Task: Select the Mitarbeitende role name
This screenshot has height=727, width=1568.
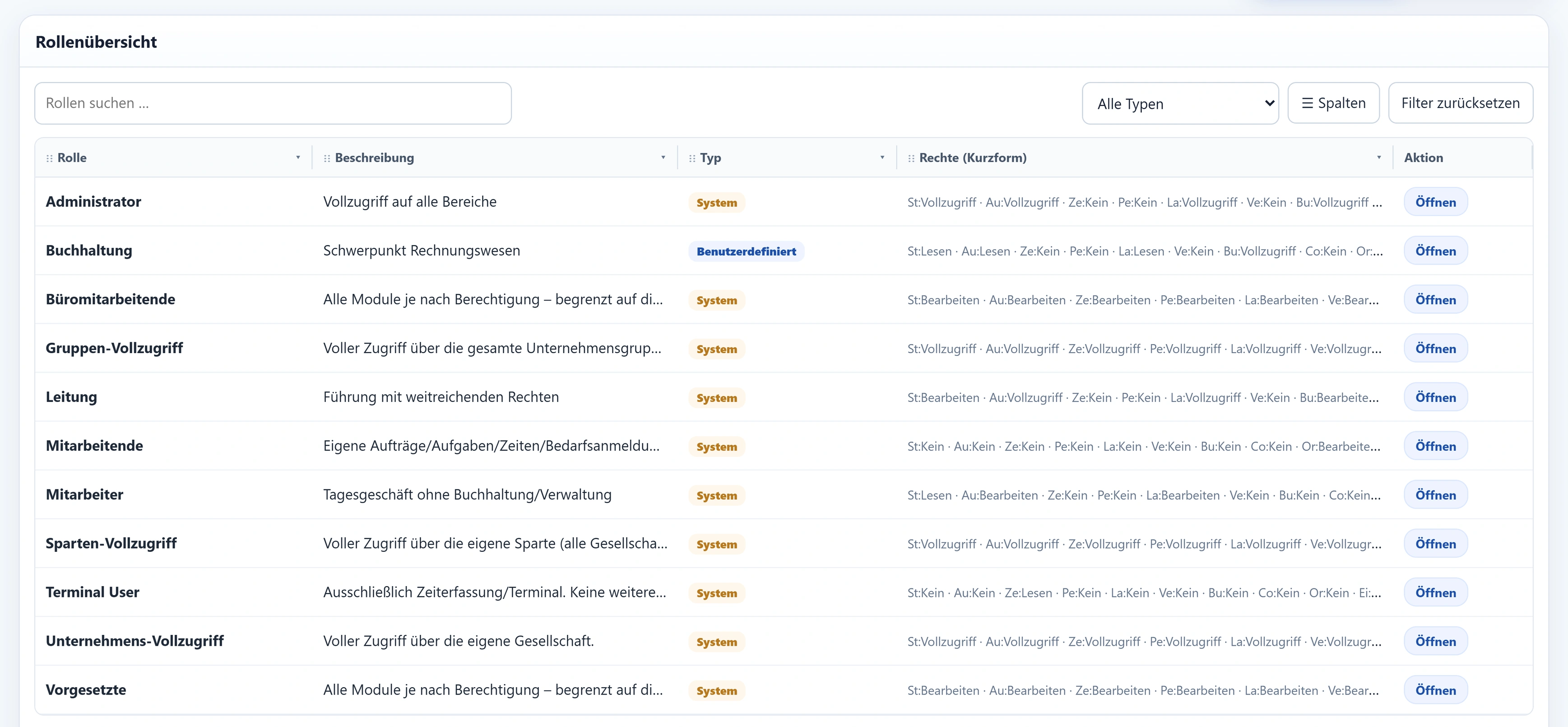Action: tap(94, 445)
